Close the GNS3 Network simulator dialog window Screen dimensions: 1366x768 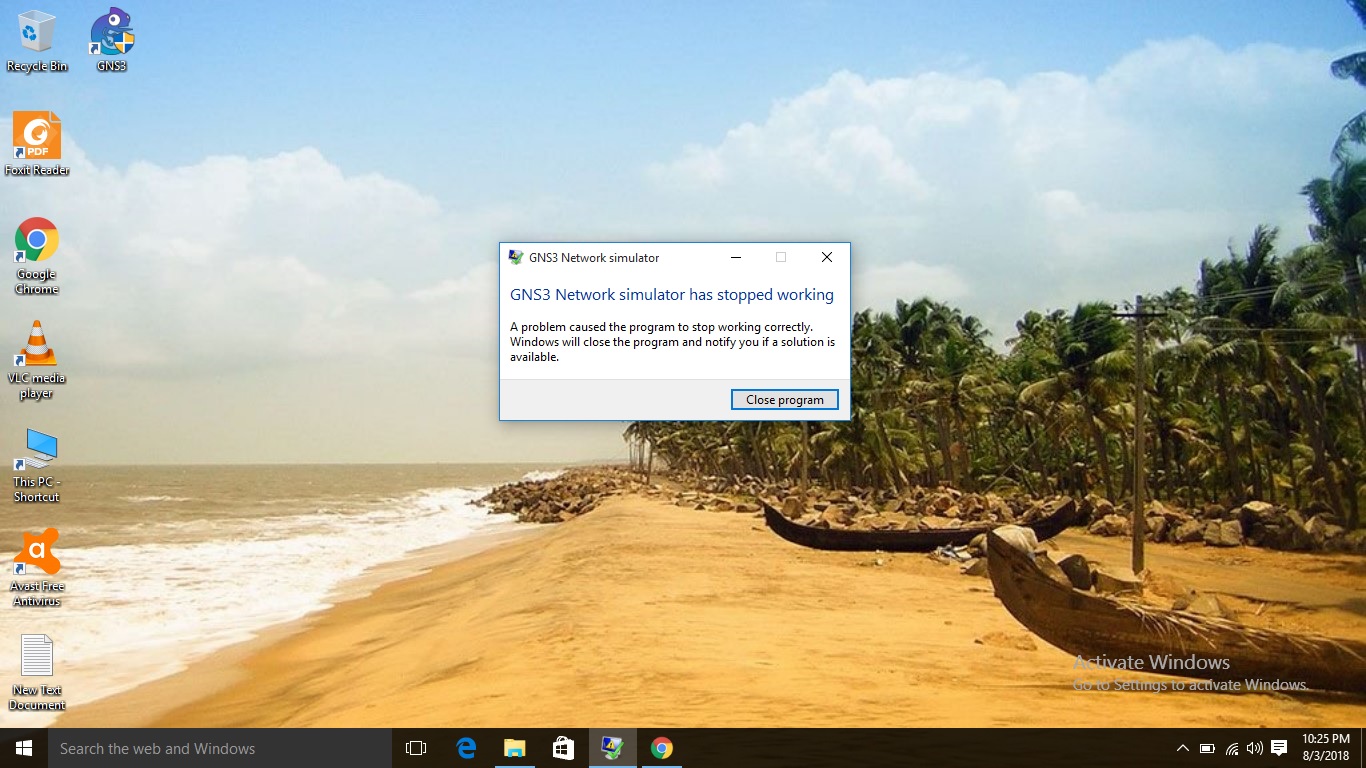(x=827, y=258)
